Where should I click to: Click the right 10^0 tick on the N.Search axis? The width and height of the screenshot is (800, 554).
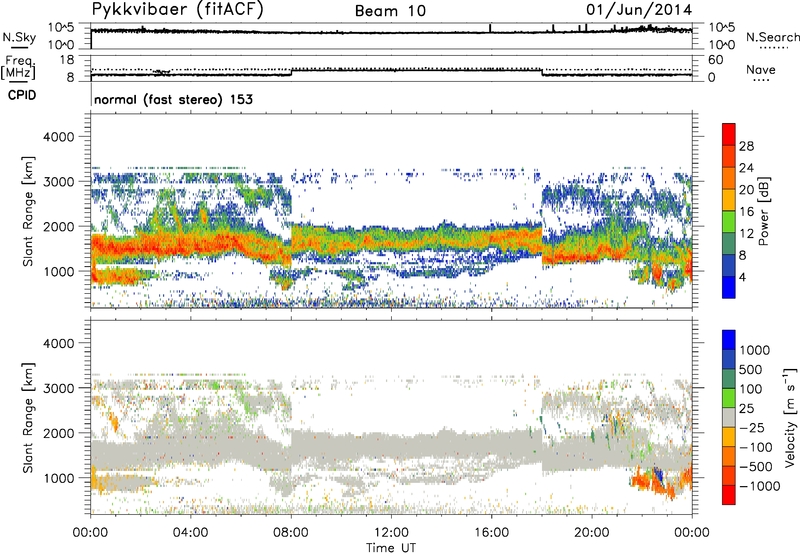[721, 45]
